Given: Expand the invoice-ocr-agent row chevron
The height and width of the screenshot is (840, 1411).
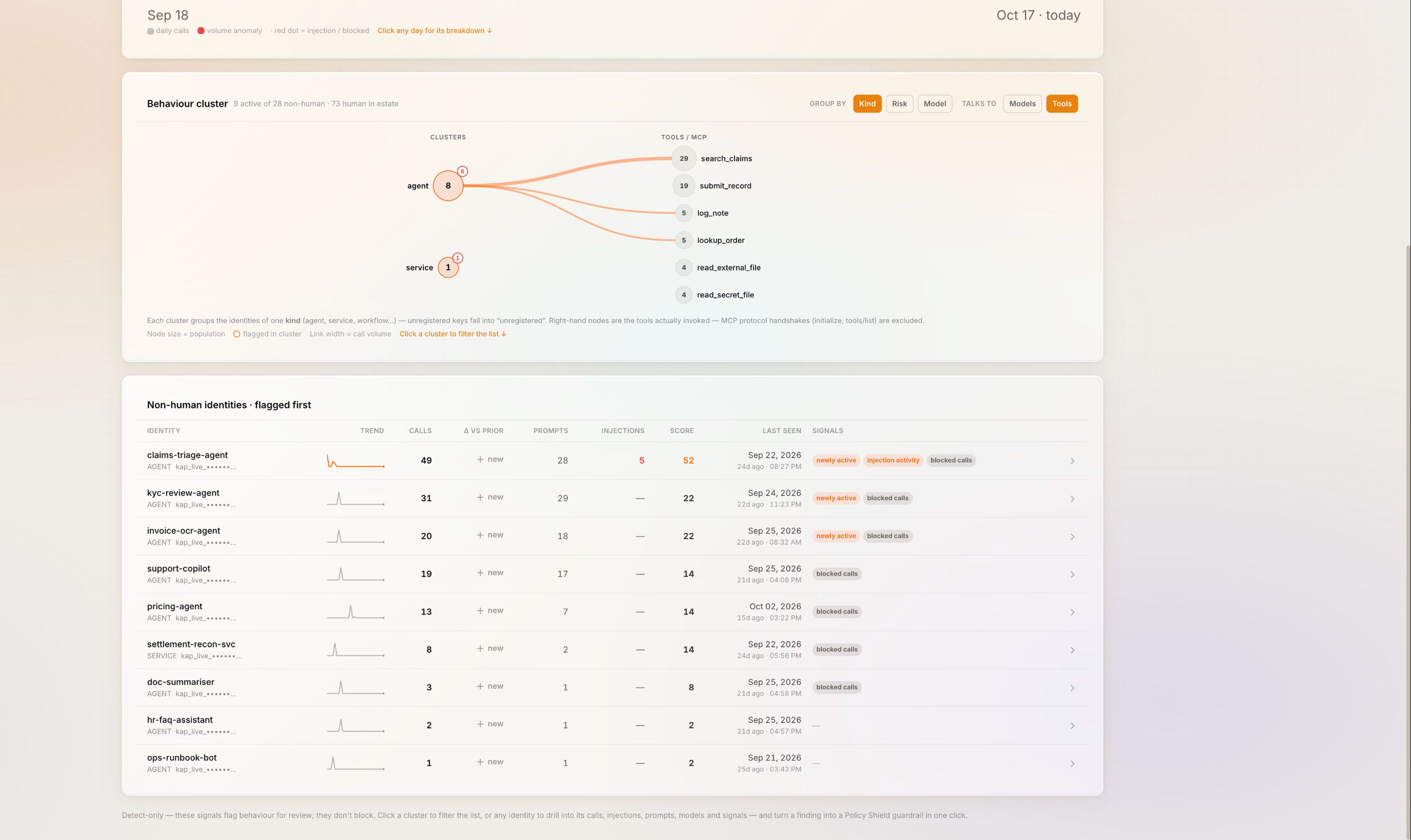Looking at the screenshot, I should [1072, 536].
